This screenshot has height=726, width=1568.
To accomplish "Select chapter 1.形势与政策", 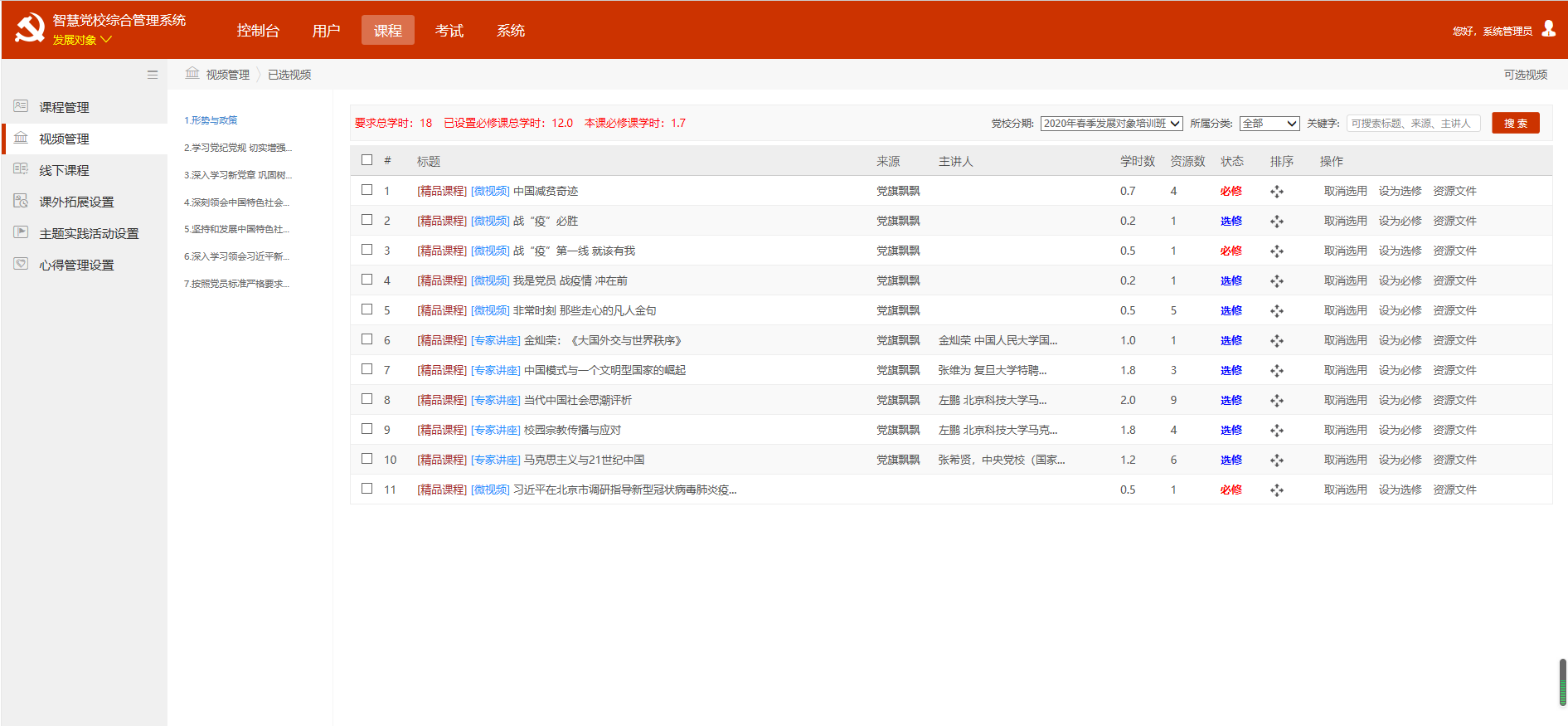I will click(x=211, y=120).
